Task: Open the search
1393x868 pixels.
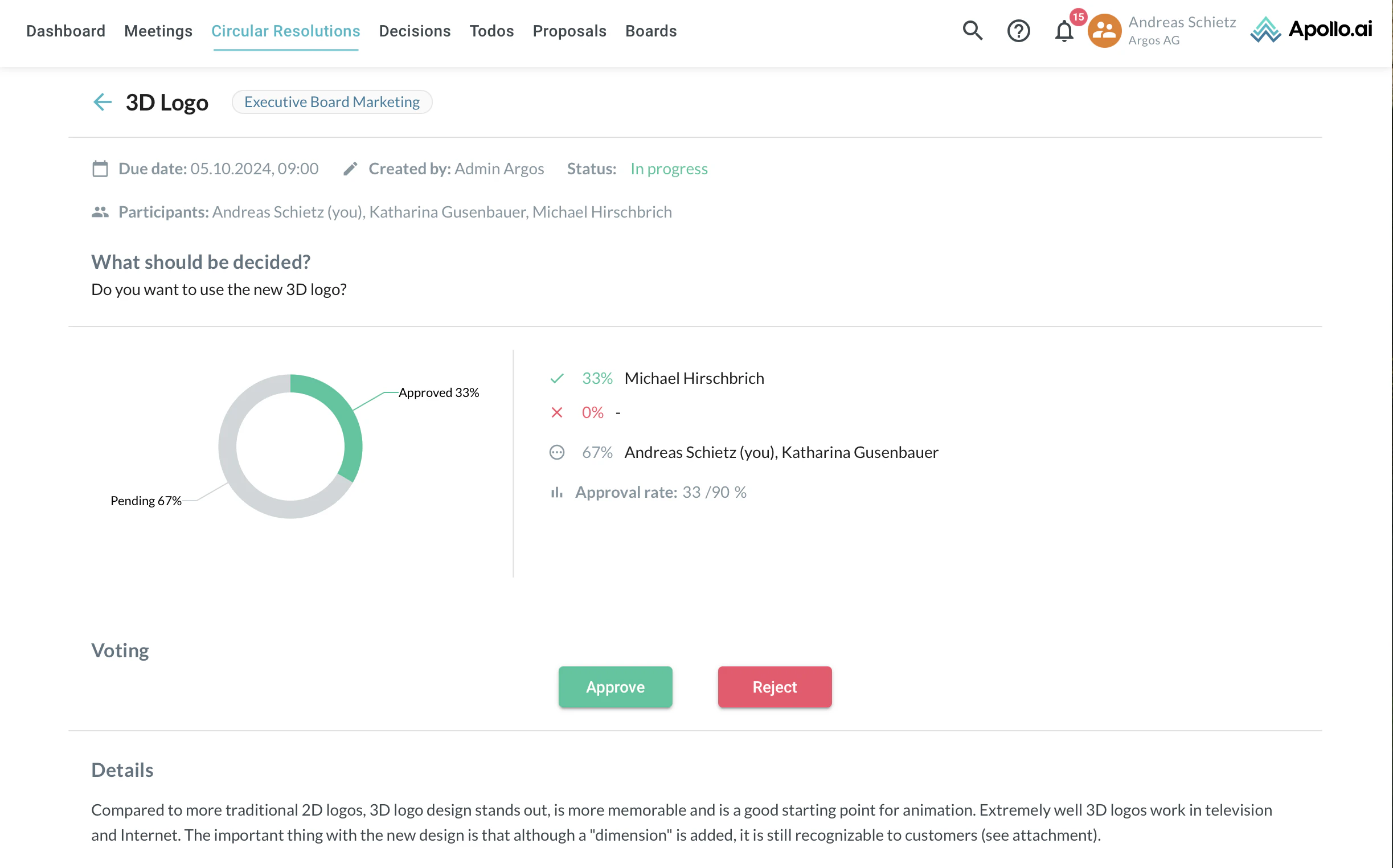Action: (972, 30)
